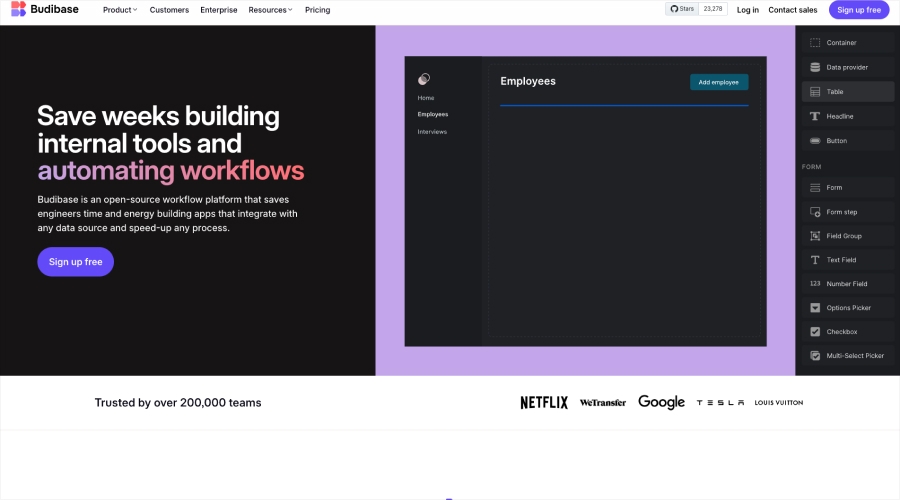Image resolution: width=900 pixels, height=500 pixels.
Task: Click the Employees heading in preview
Action: tap(528, 82)
